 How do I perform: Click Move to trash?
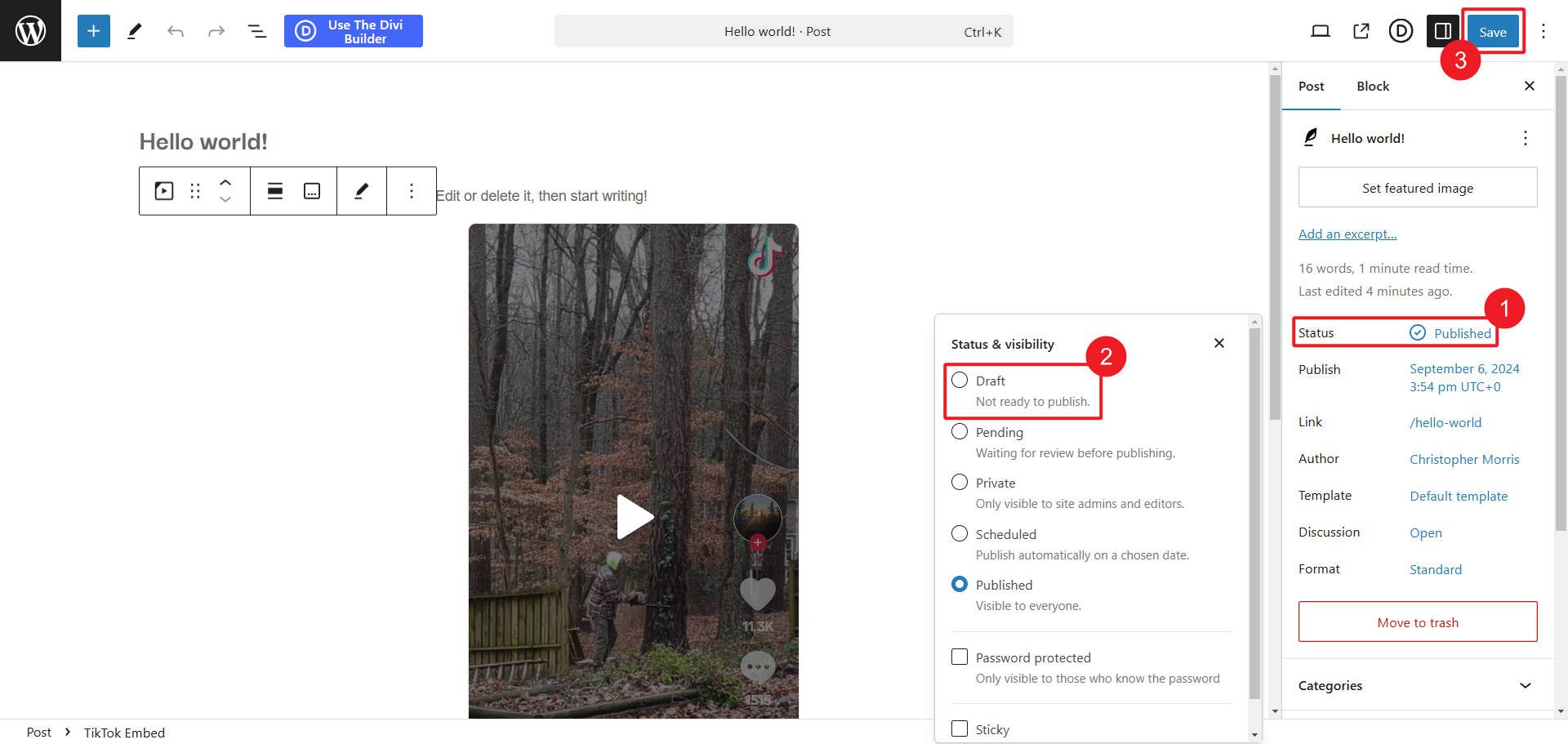click(x=1418, y=622)
